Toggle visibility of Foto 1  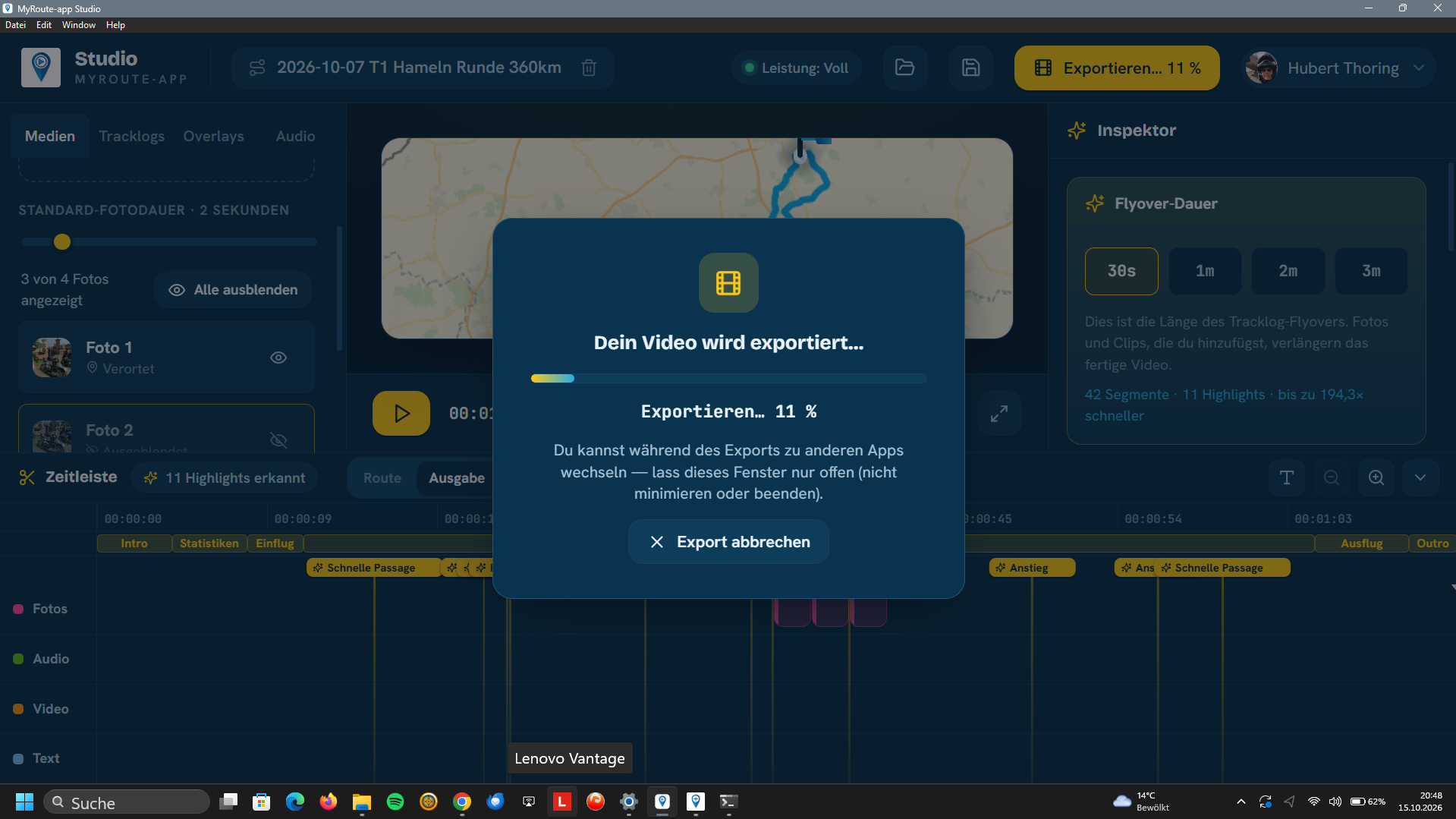pyautogui.click(x=278, y=358)
